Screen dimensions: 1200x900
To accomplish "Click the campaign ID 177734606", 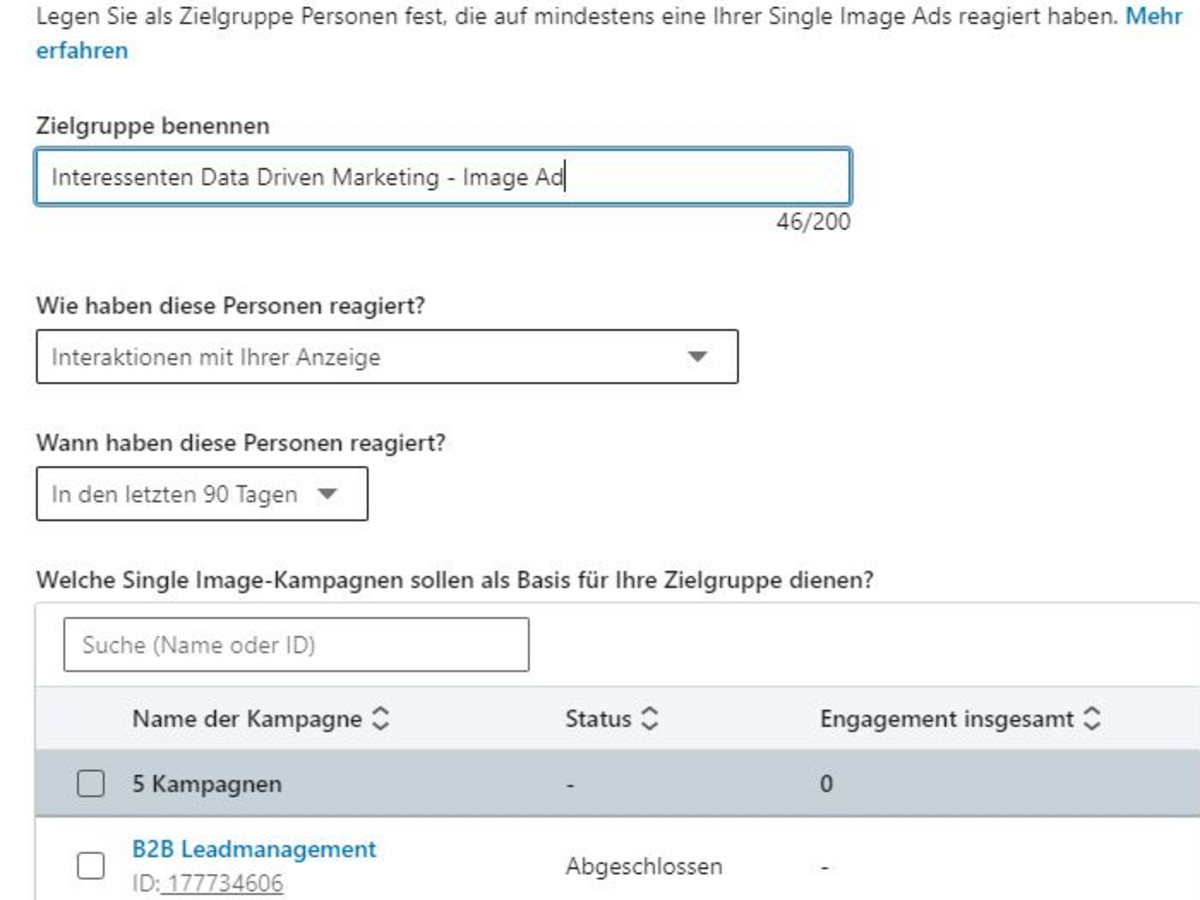I will [x=222, y=884].
